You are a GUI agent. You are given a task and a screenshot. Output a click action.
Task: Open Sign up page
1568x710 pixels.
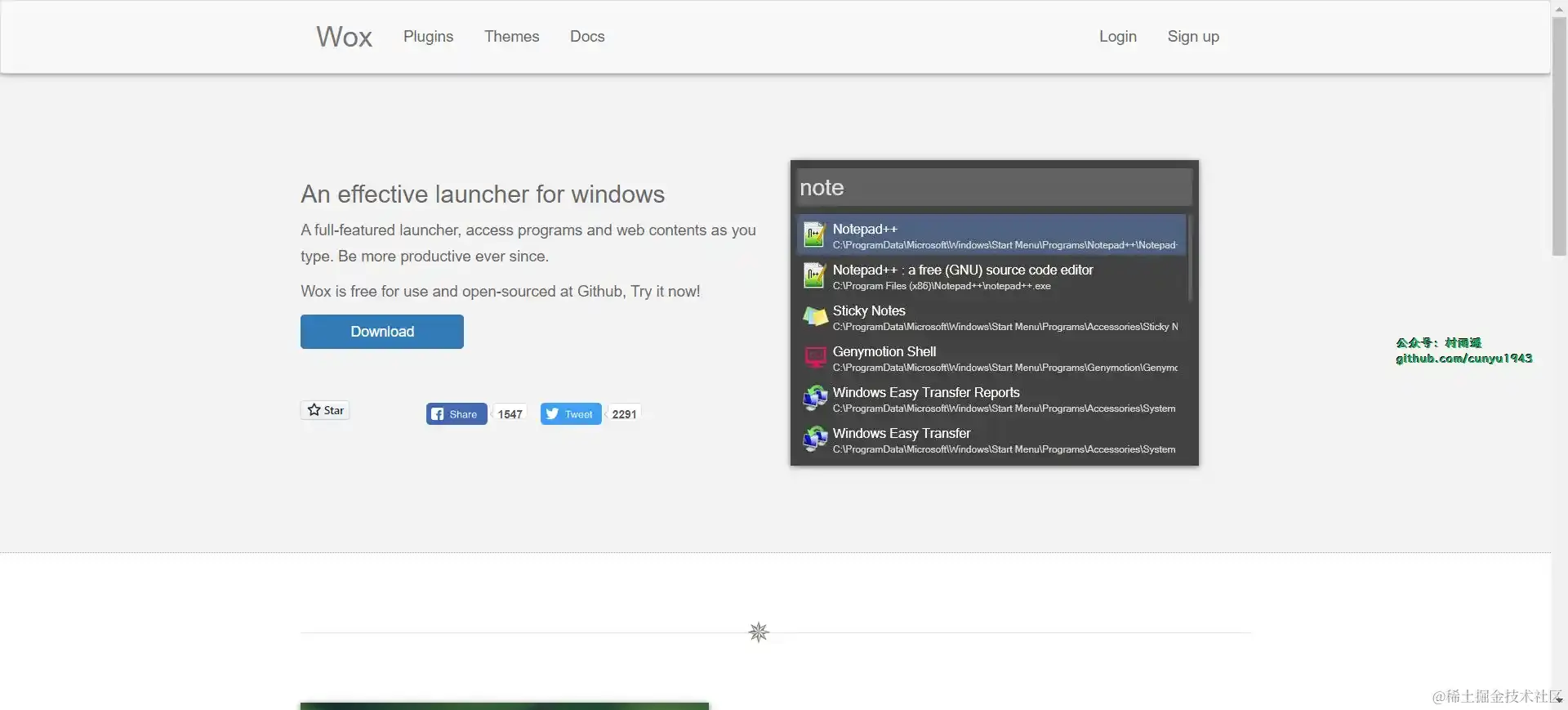pos(1193,37)
